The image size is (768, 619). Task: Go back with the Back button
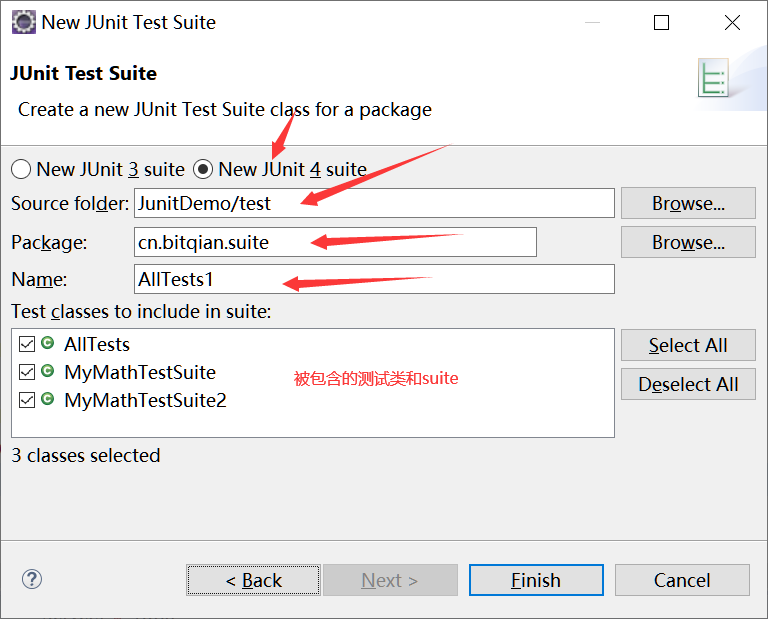(253, 580)
